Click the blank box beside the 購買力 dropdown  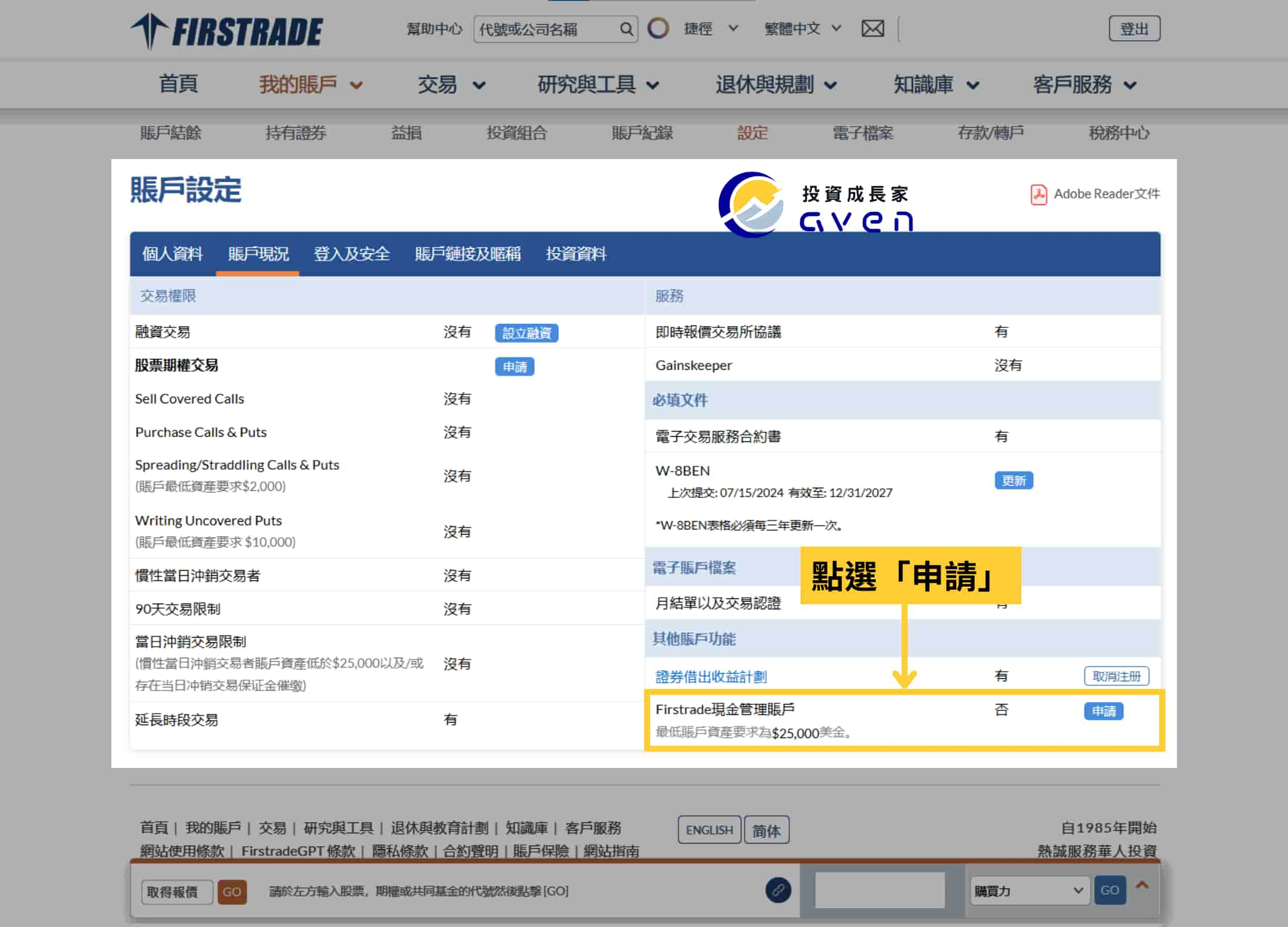pyautogui.click(x=879, y=890)
